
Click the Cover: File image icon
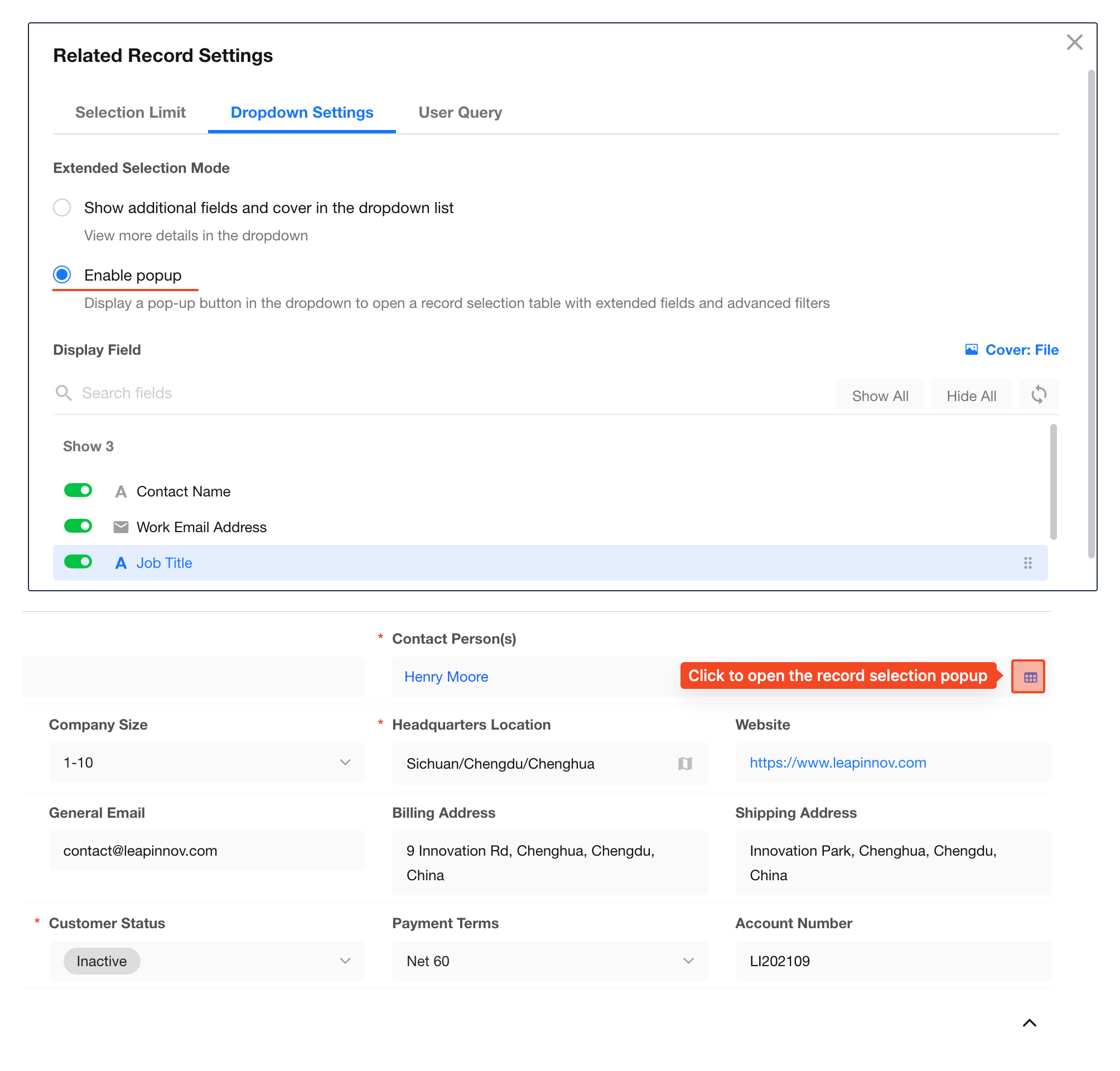click(x=971, y=349)
